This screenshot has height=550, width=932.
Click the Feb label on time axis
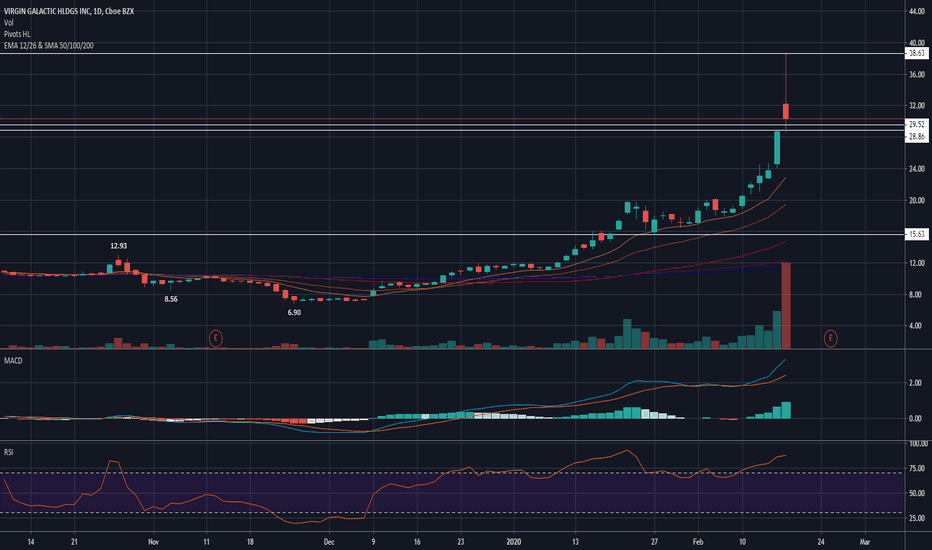click(698, 542)
